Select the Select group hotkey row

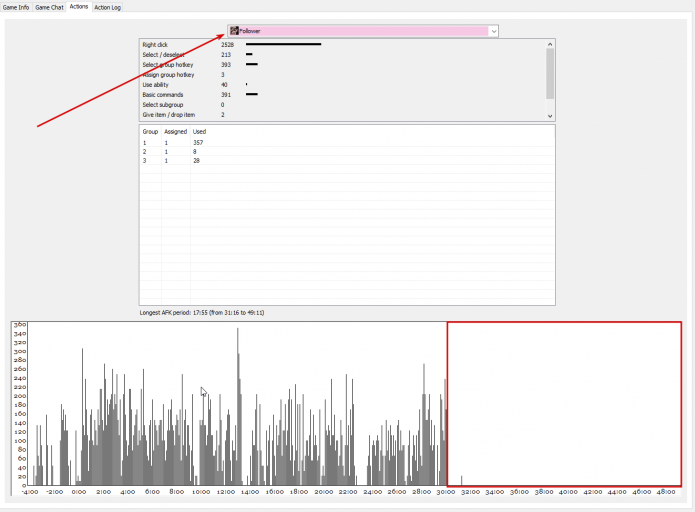coord(343,65)
